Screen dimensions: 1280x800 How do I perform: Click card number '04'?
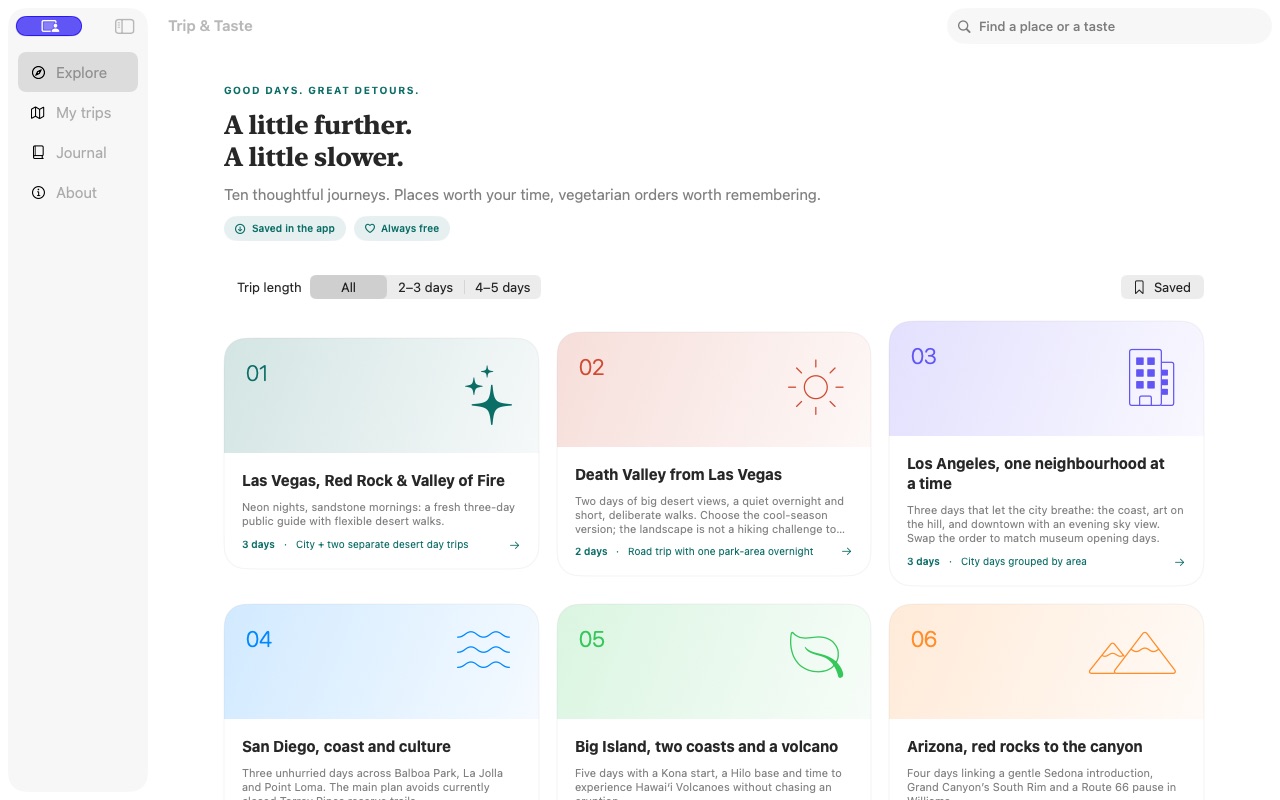point(259,640)
